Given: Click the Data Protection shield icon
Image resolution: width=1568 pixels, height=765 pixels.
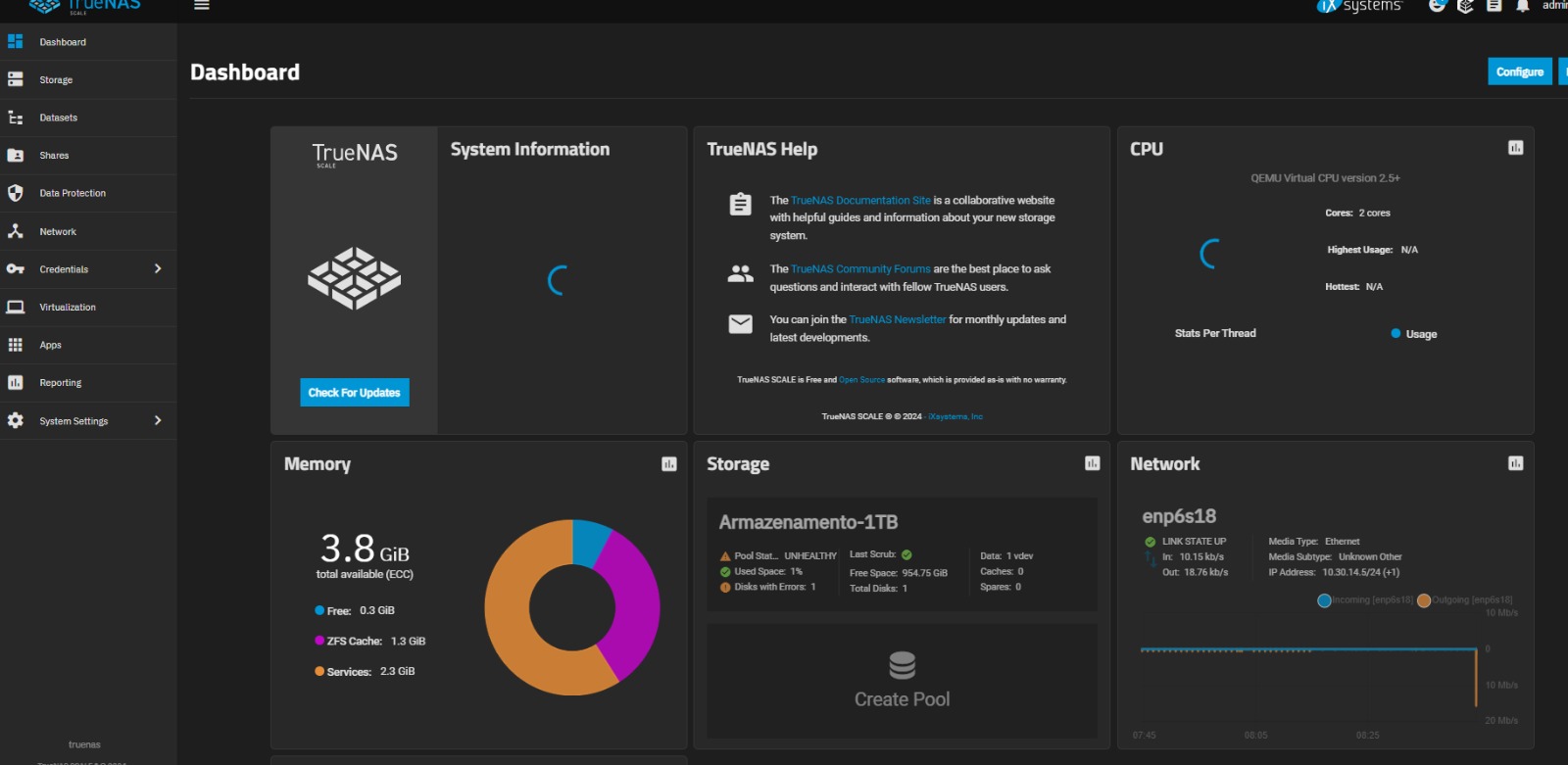Looking at the screenshot, I should tap(15, 193).
